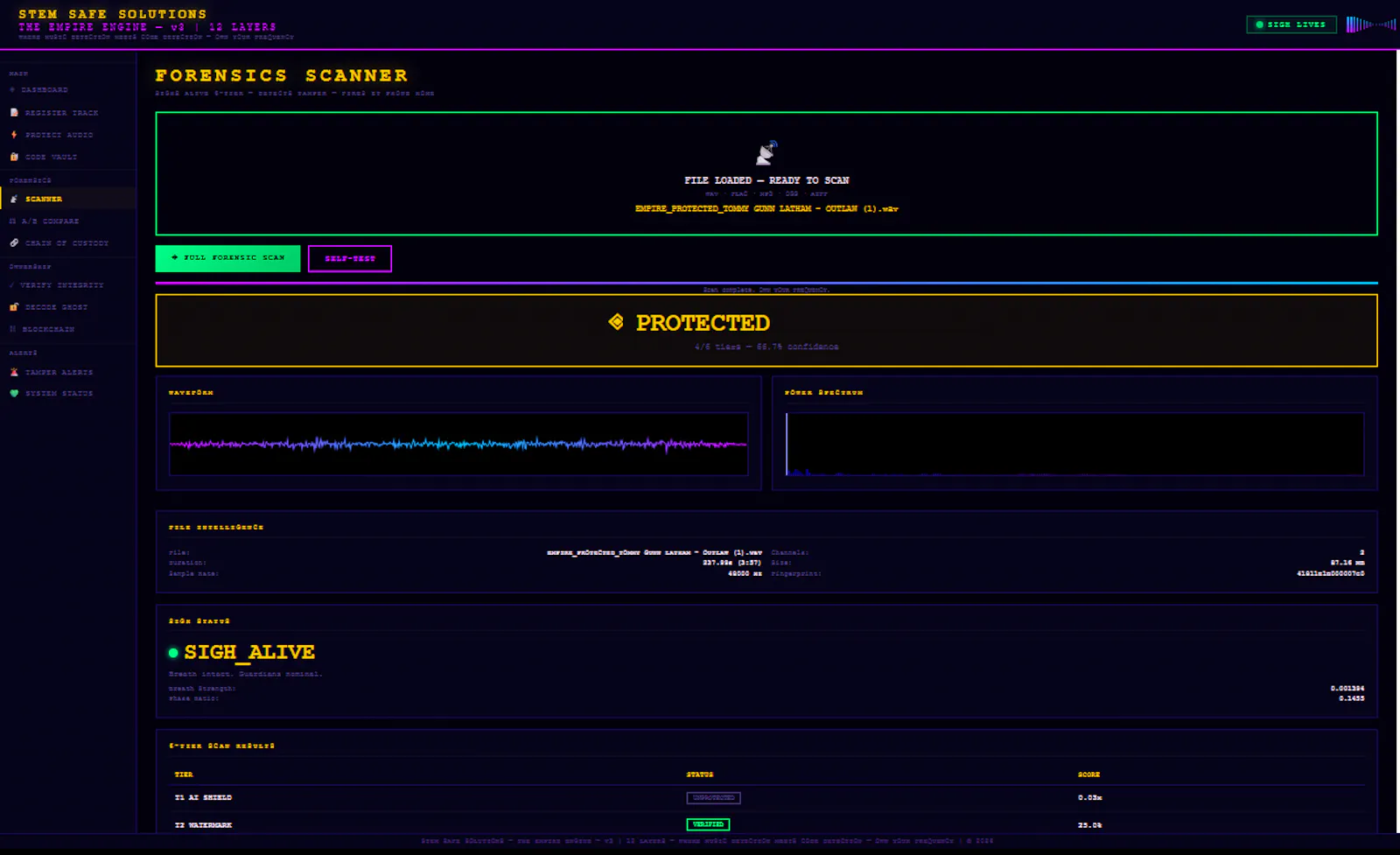Viewport: 1400px width, 855px height.
Task: Click the UNPROTECTED status badge
Action: 713,798
